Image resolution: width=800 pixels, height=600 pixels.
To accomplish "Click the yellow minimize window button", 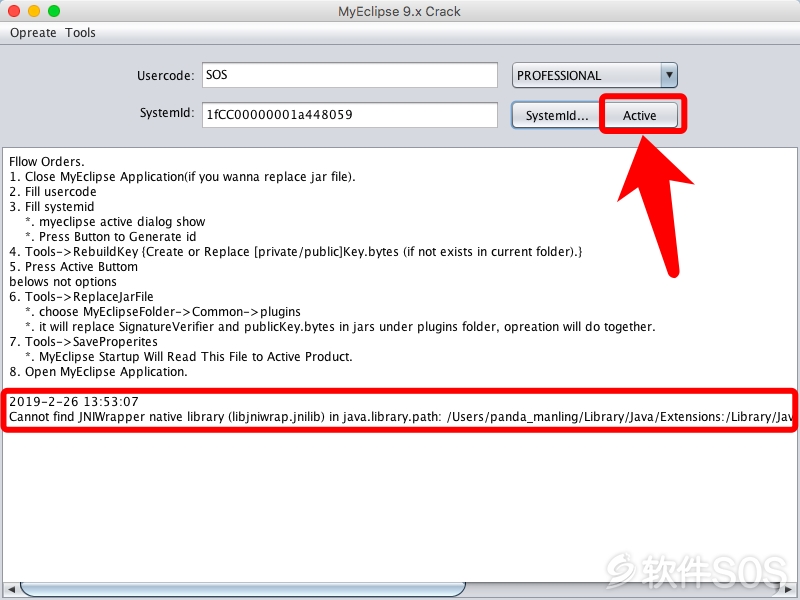I will [34, 11].
